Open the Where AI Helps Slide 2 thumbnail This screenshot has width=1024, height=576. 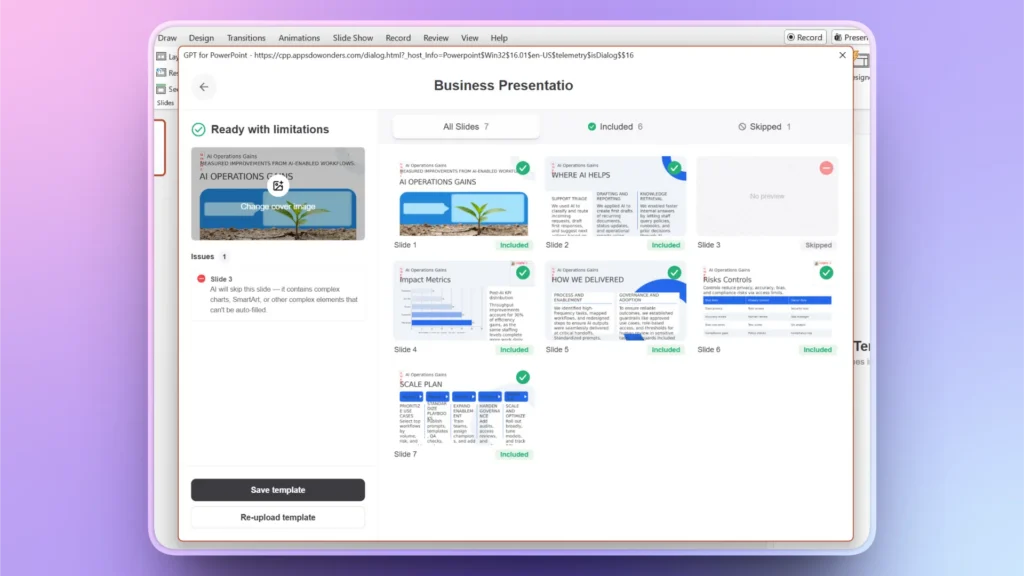point(615,196)
